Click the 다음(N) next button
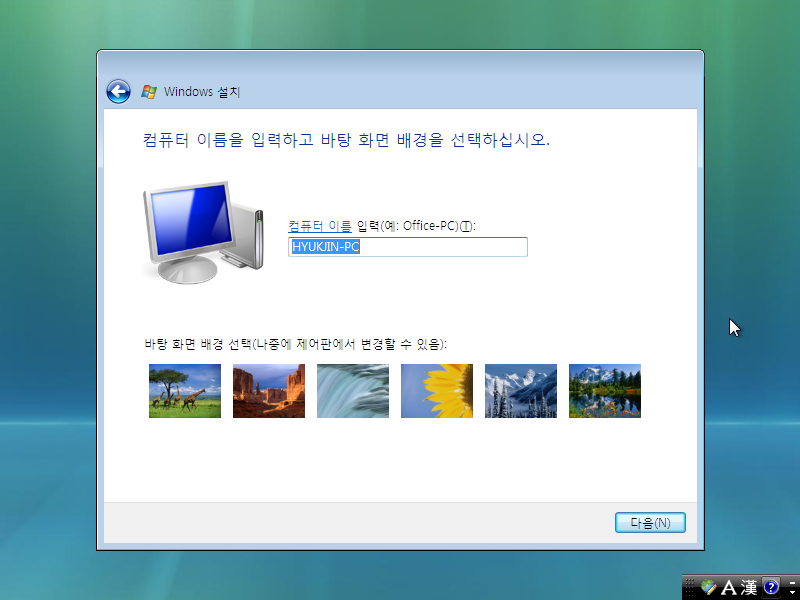 pos(650,522)
